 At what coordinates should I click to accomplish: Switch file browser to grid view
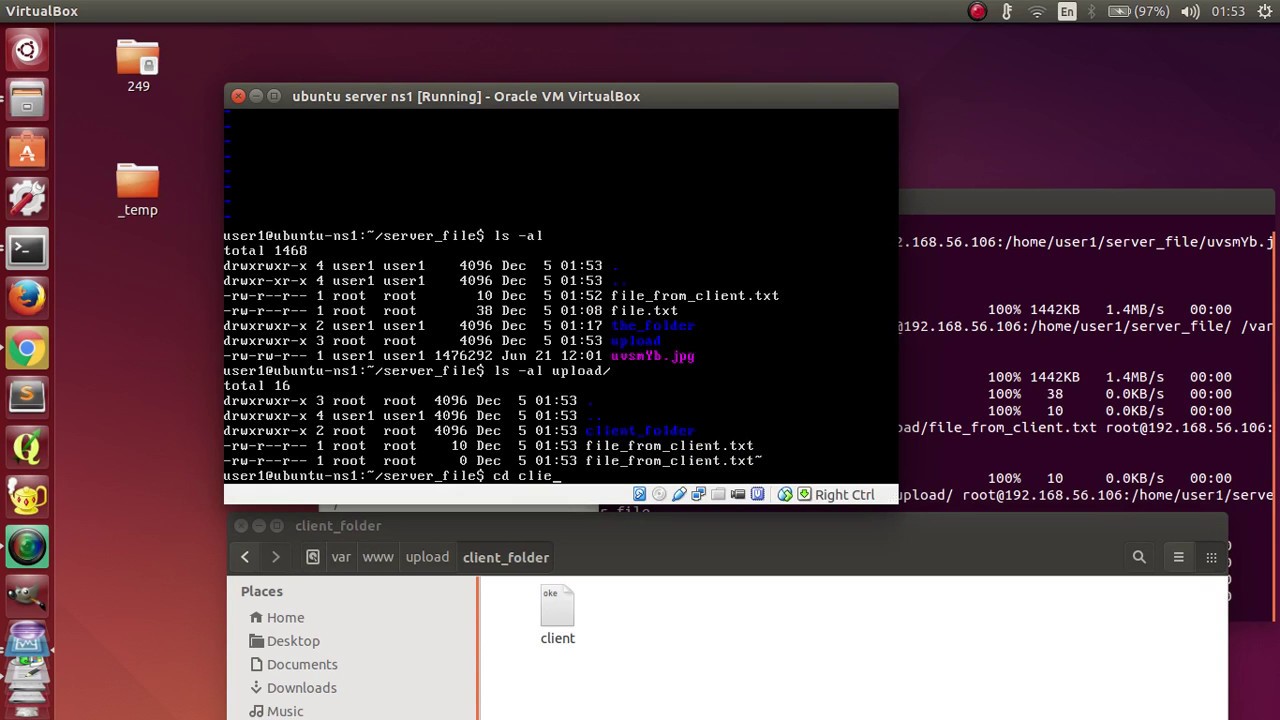(x=1211, y=557)
